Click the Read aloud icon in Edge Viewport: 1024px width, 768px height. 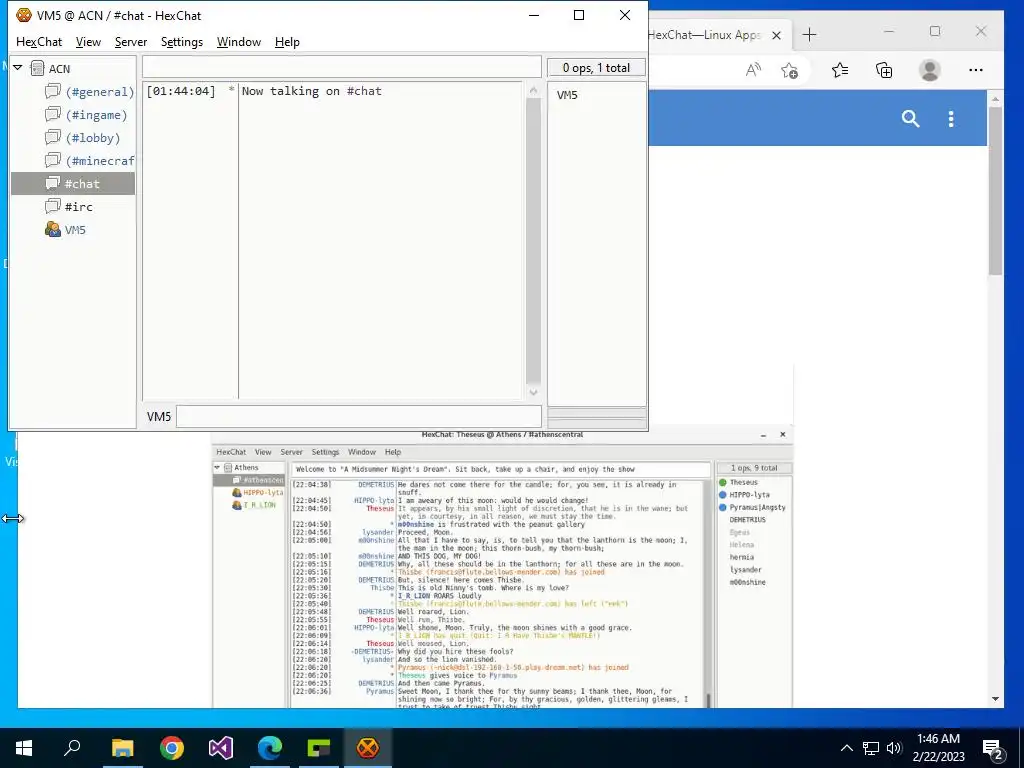point(753,70)
